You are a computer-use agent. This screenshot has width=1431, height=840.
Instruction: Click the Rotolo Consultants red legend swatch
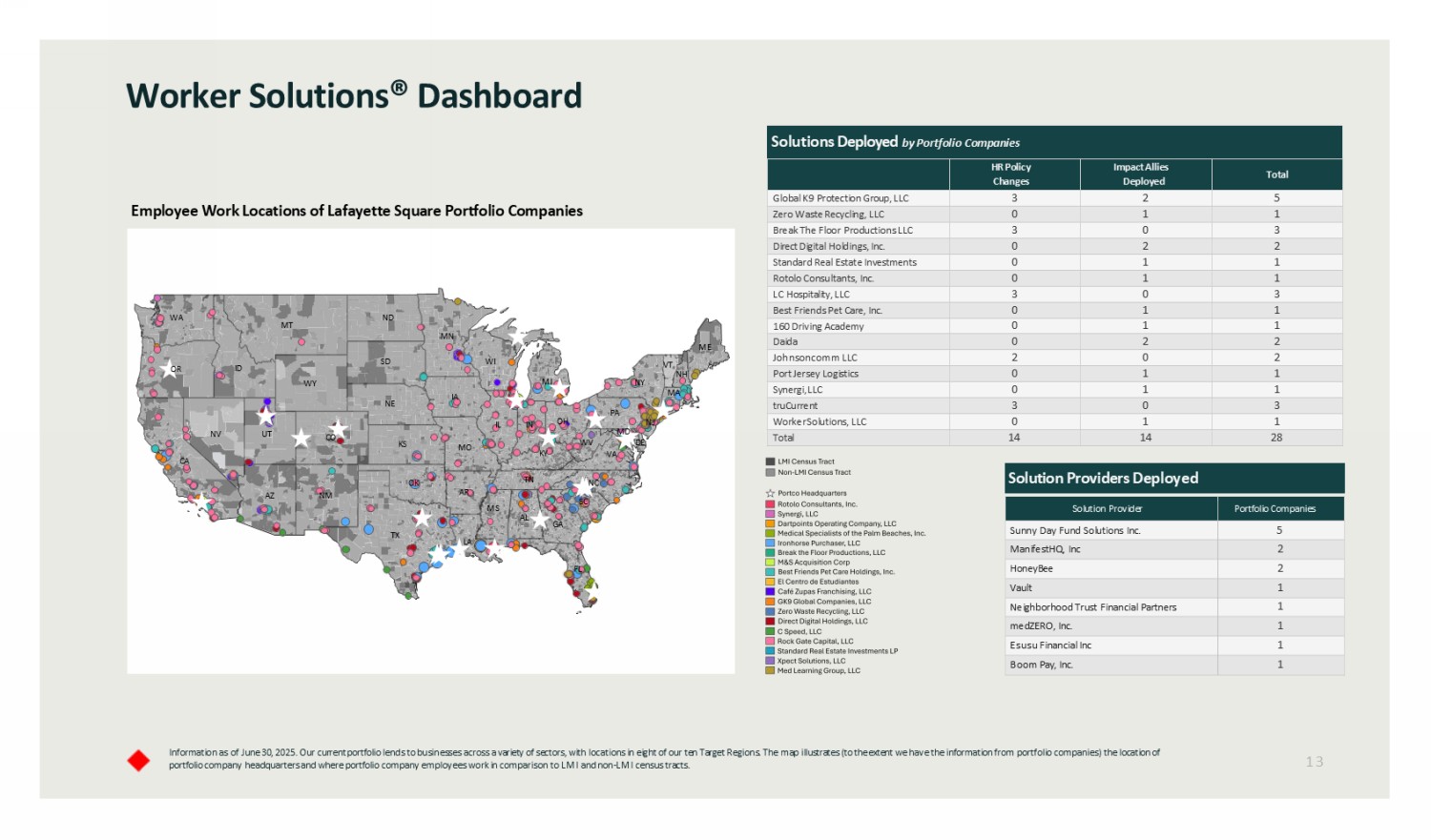tap(770, 504)
